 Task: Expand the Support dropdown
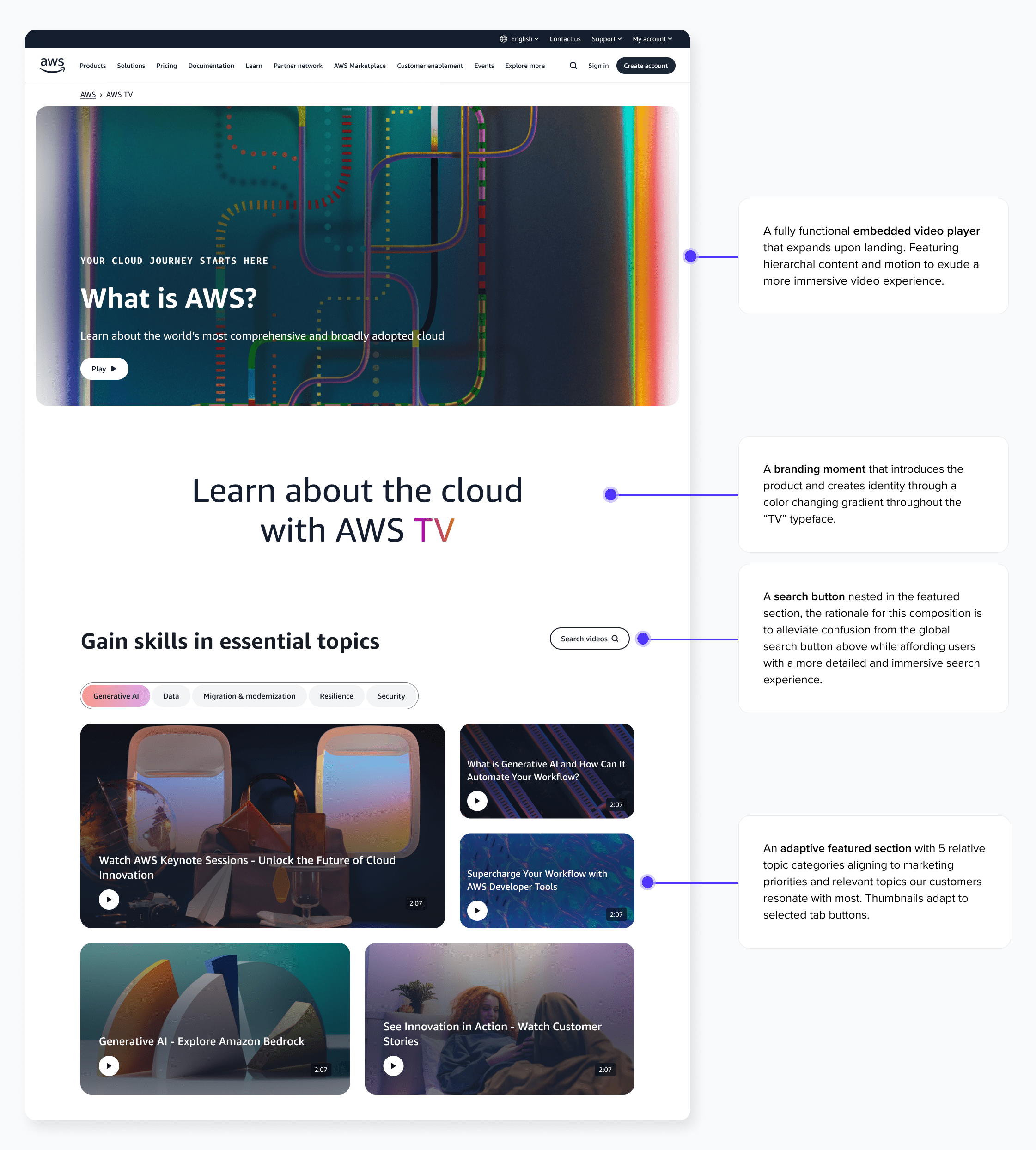tap(606, 39)
